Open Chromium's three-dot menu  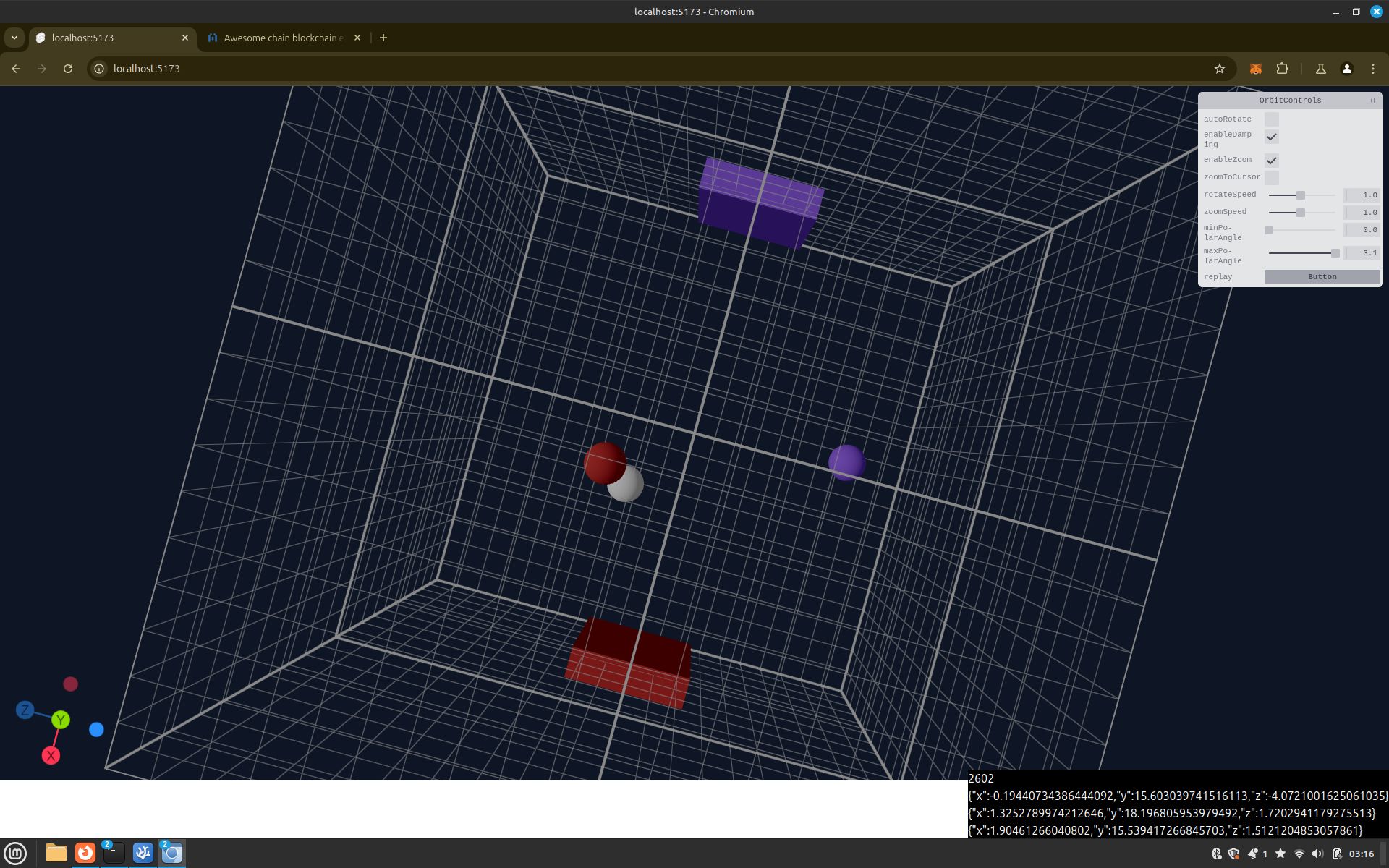tap(1373, 69)
